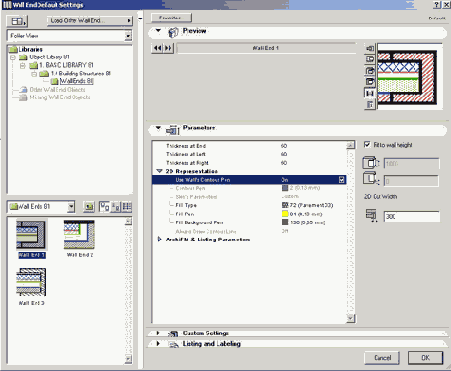451x371 pixels.
Task: Click the Cancel button
Action: coord(382,358)
